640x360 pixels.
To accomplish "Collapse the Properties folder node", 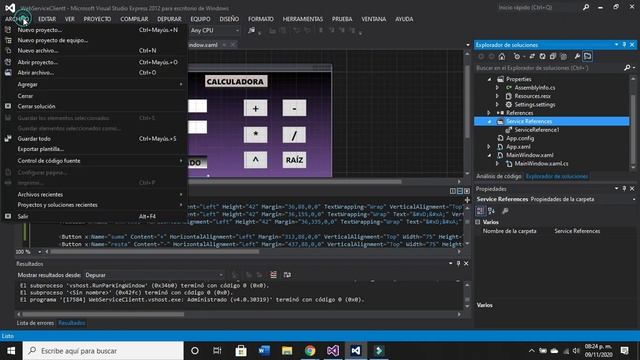I will (489, 79).
